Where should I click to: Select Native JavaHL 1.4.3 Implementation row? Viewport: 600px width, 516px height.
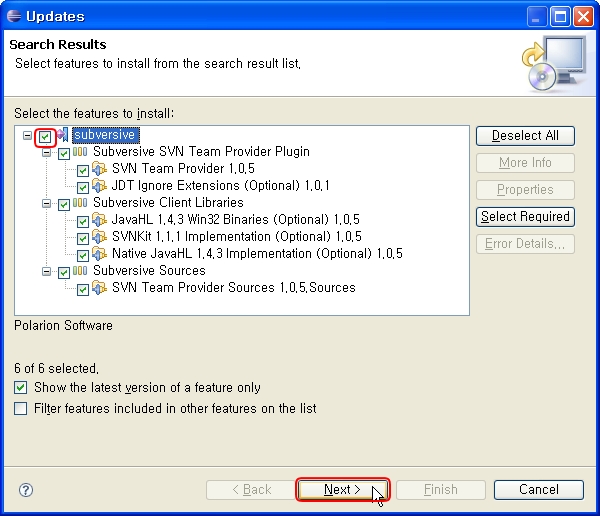(257, 253)
